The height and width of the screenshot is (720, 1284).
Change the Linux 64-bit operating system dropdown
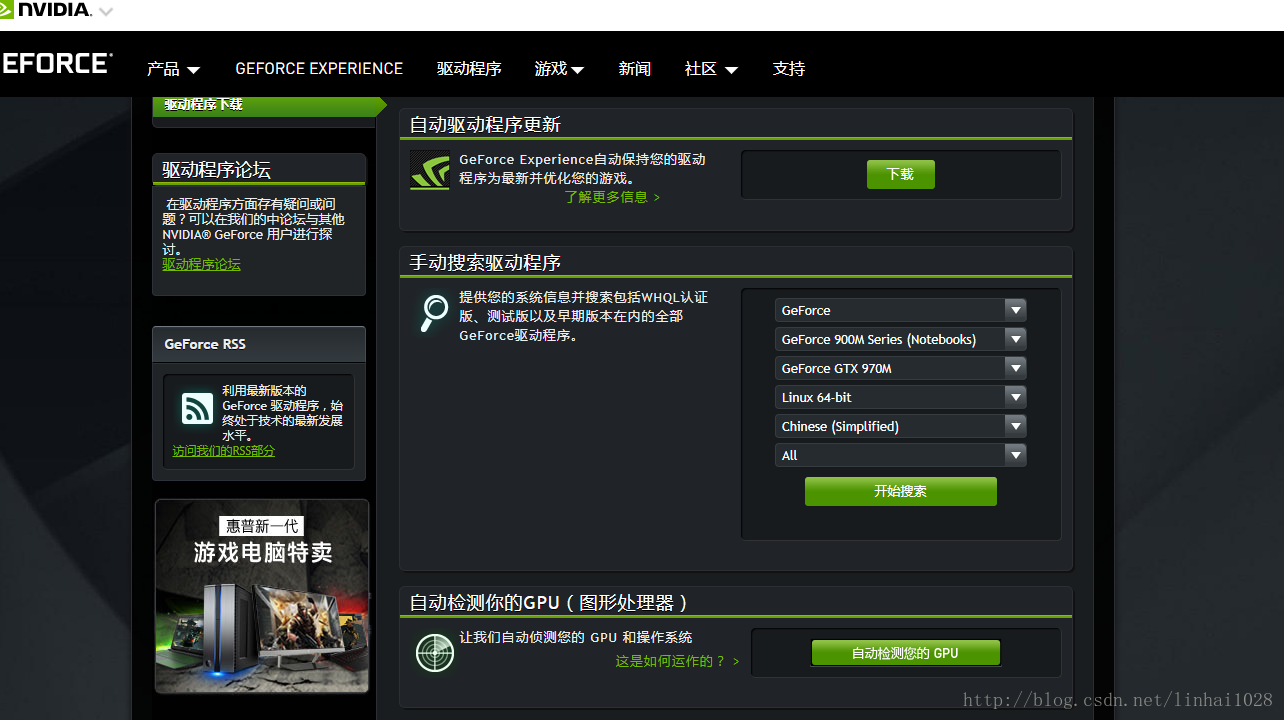point(900,398)
